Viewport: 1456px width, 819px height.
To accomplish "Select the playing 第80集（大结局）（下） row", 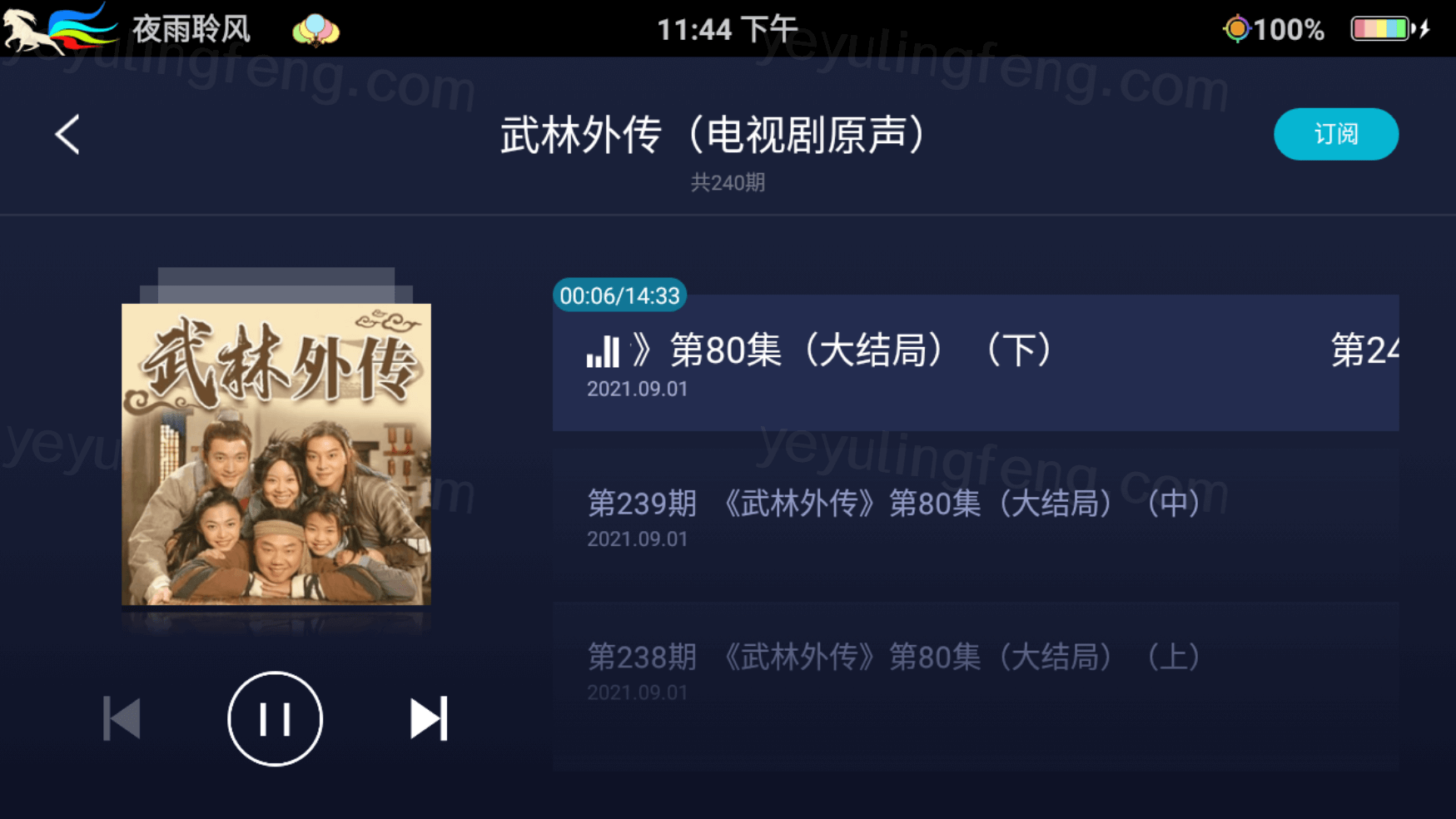I will click(976, 363).
